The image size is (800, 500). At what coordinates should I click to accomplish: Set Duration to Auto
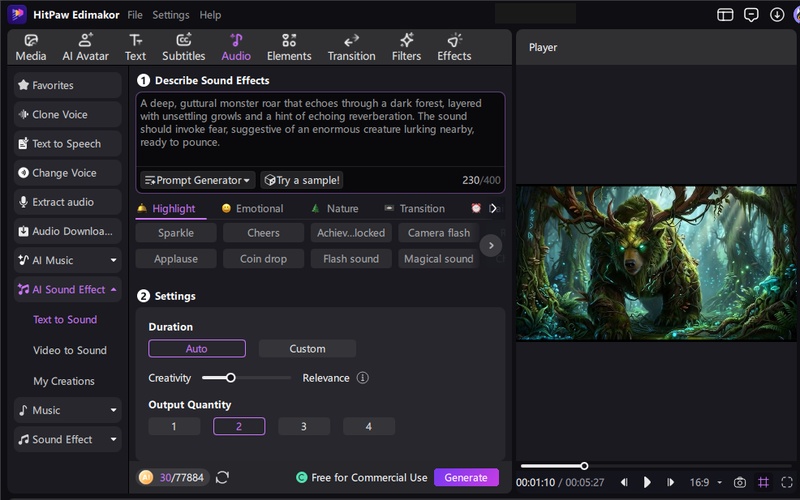click(x=197, y=348)
